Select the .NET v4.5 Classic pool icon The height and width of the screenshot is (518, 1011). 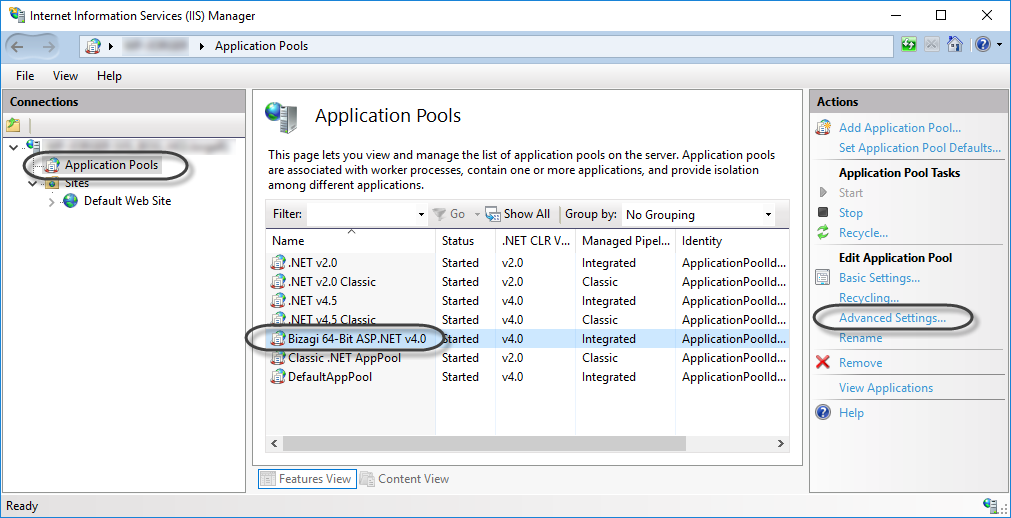click(x=278, y=319)
